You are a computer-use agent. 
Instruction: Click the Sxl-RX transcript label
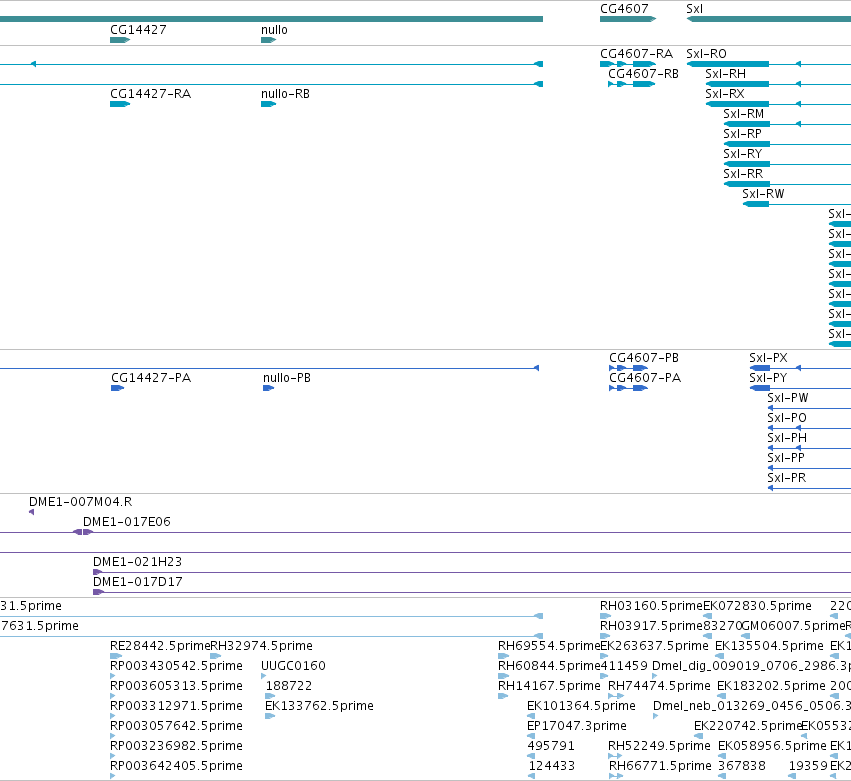(725, 94)
